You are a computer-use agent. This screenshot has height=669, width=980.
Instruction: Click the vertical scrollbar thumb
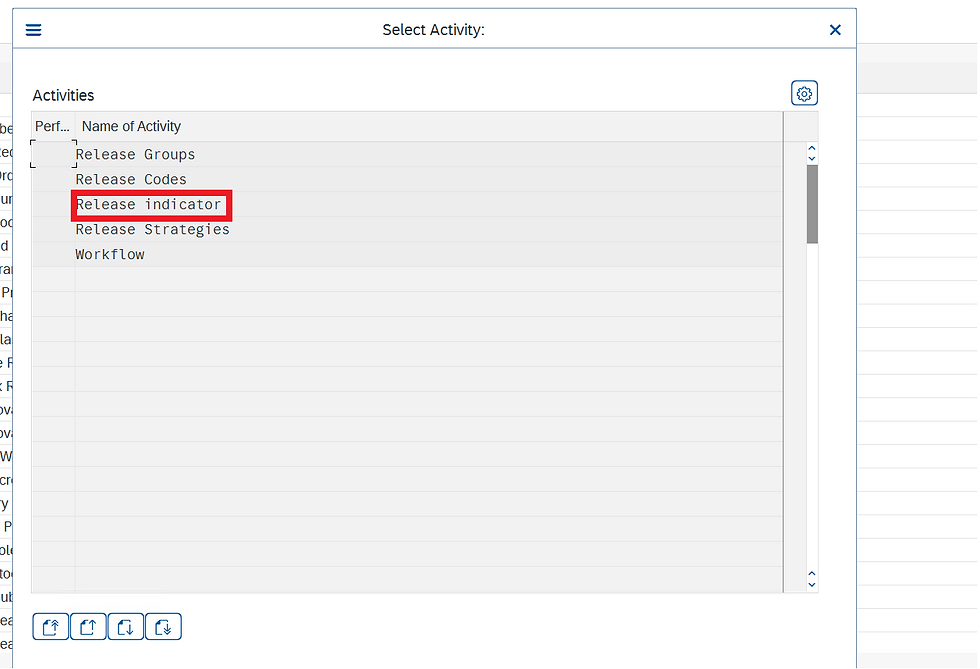812,204
